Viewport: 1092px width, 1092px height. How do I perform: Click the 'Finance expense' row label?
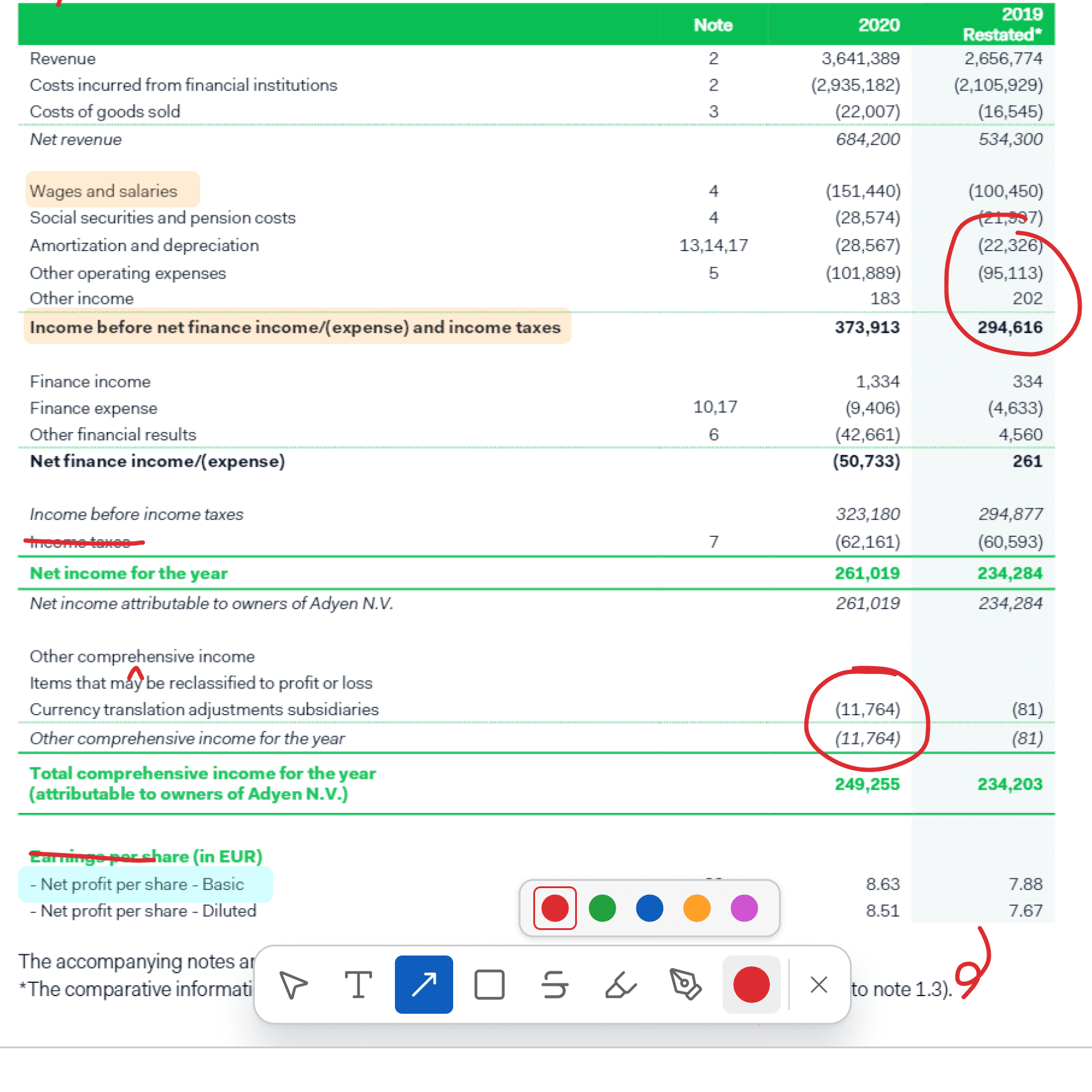(x=93, y=408)
